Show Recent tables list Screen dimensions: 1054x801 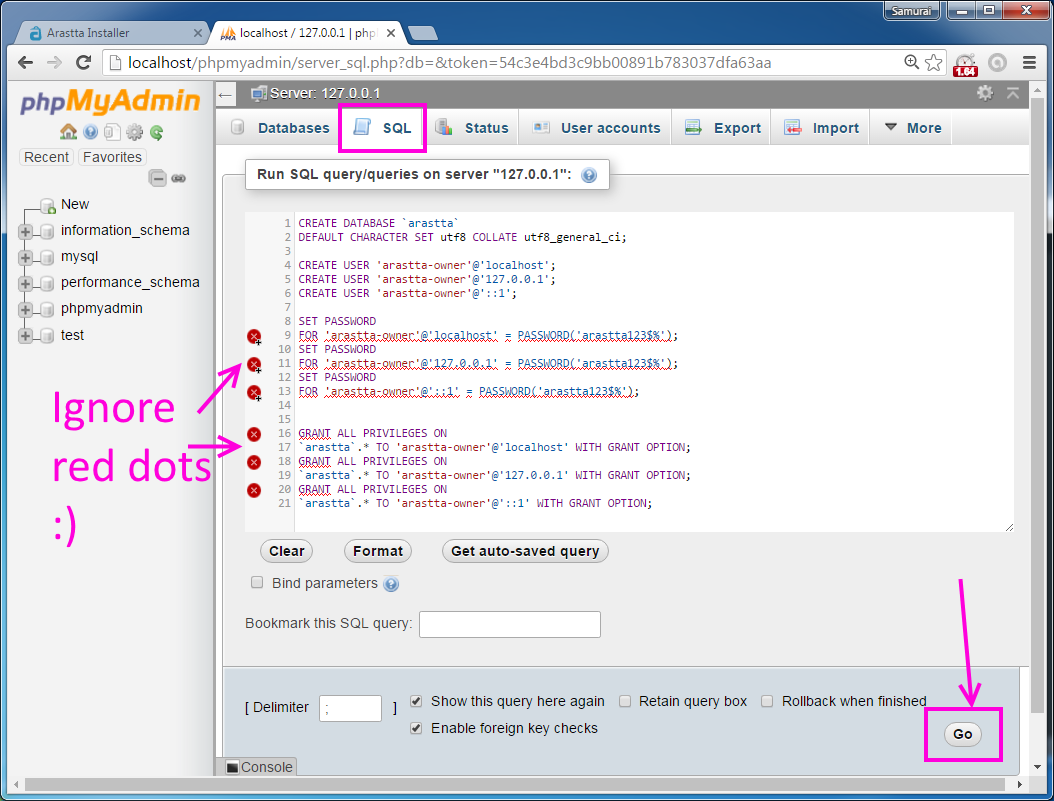(46, 157)
